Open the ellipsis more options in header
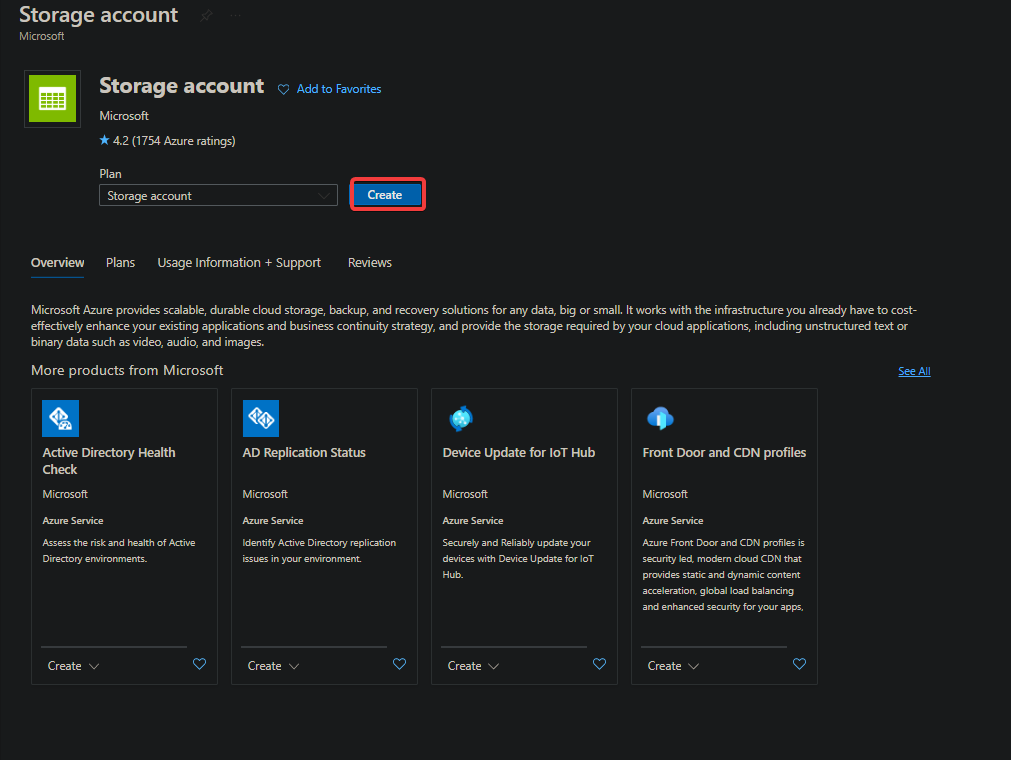The width and height of the screenshot is (1011, 760). [235, 15]
